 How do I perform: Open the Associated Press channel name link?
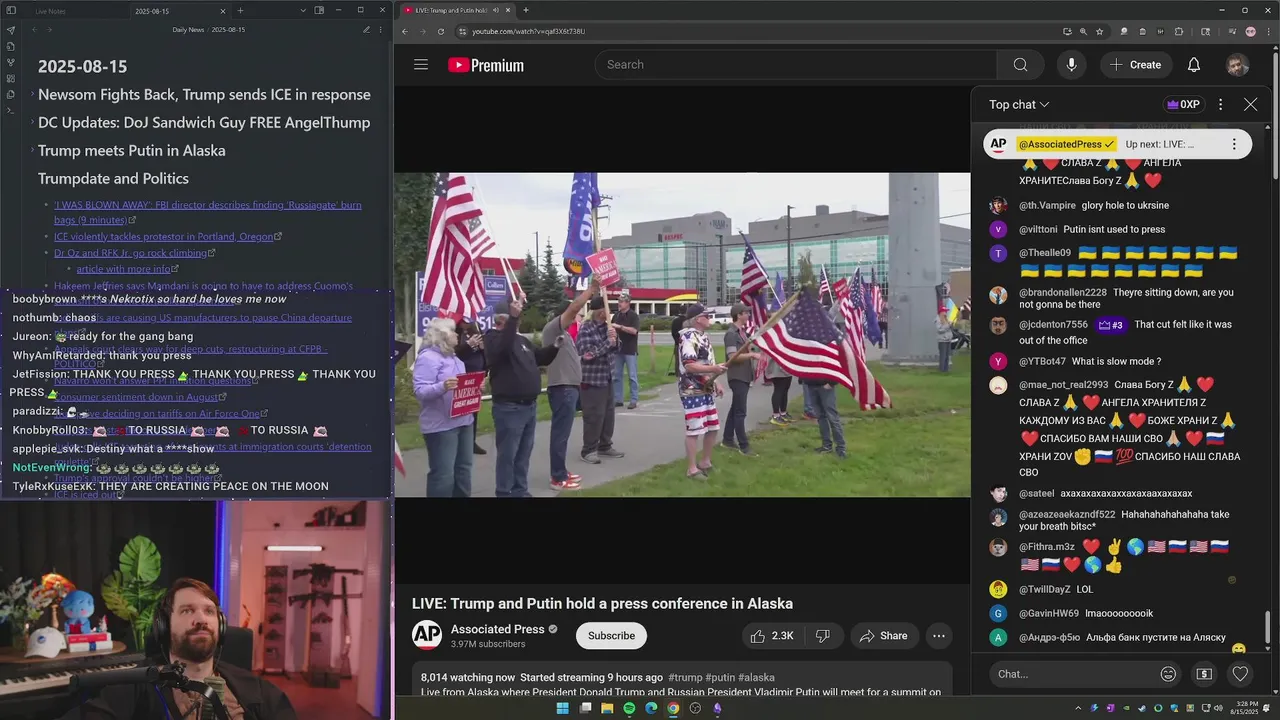tap(497, 629)
